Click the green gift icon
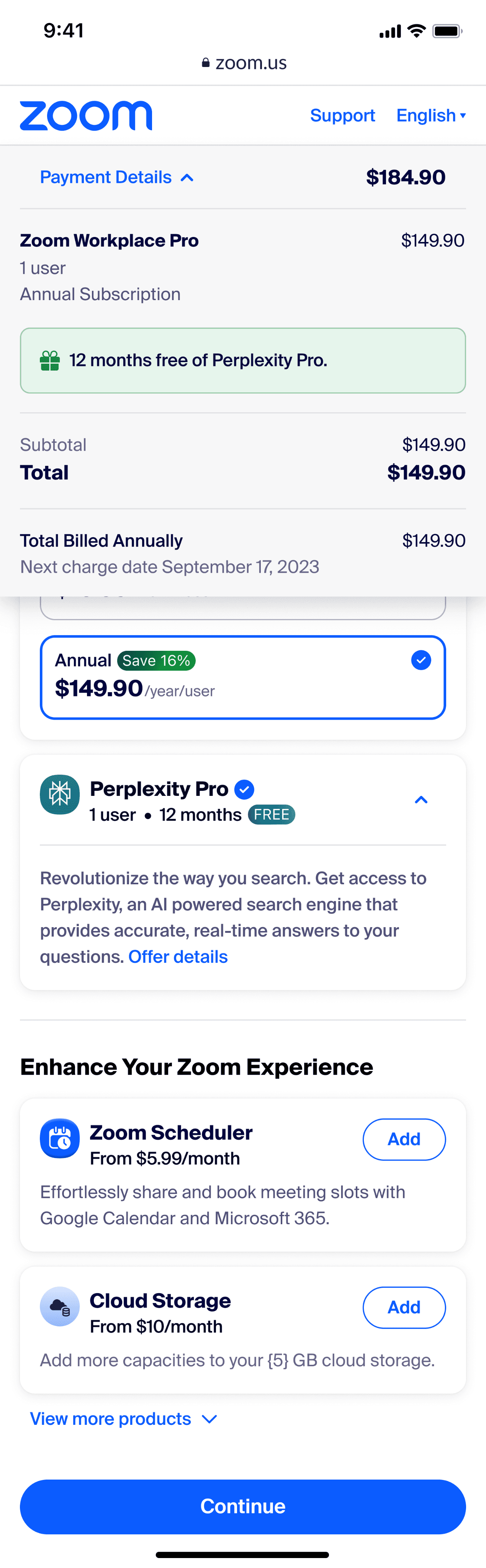This screenshot has height=1568, width=486. pyautogui.click(x=50, y=361)
